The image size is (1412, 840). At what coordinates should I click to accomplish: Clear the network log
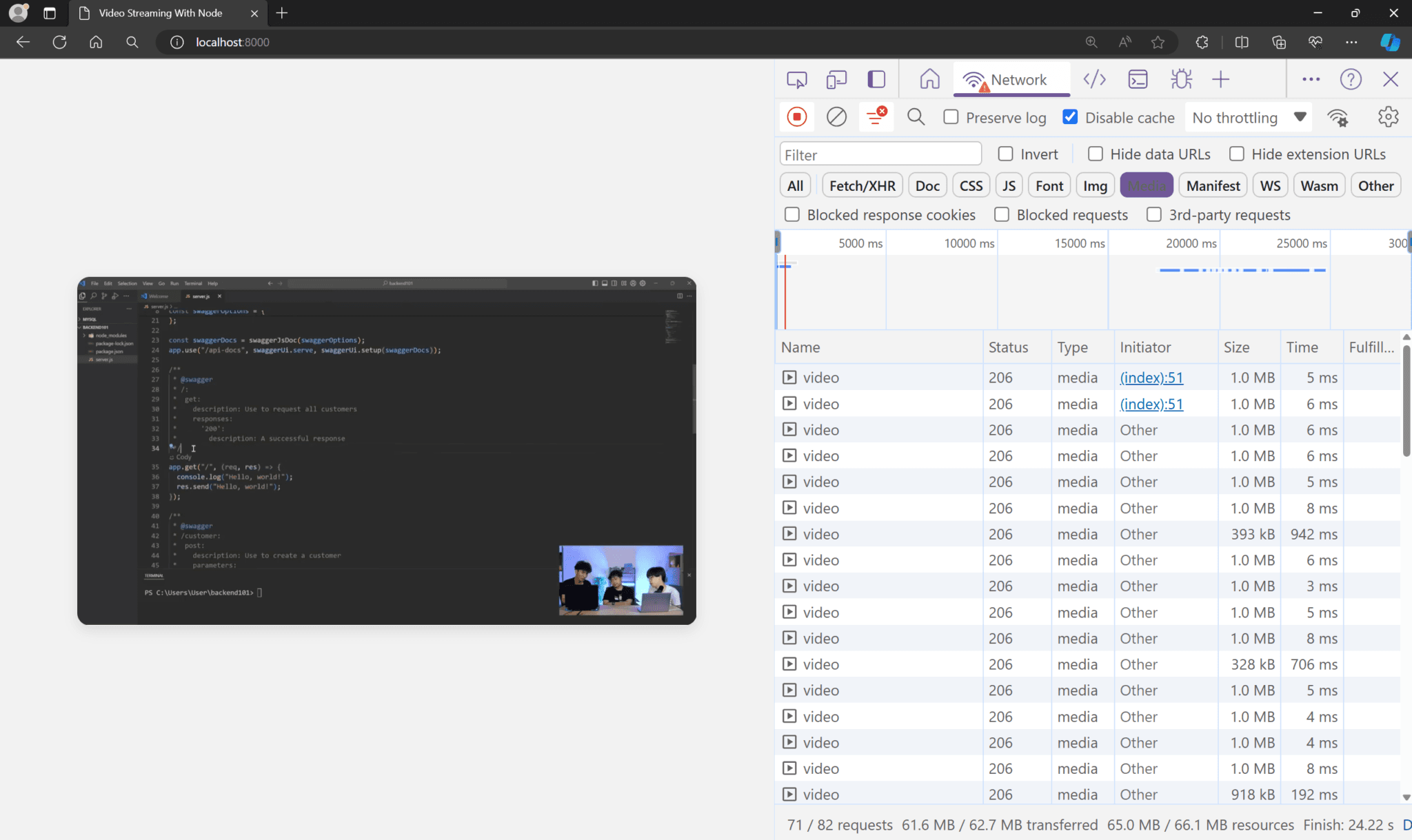[836, 116]
